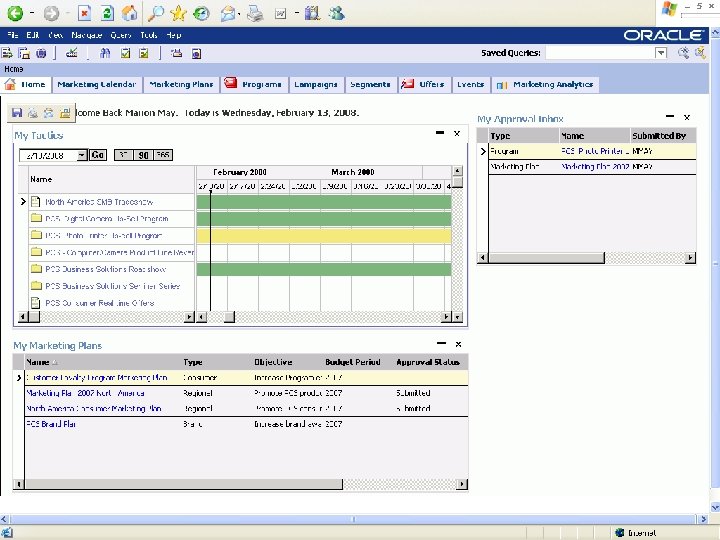Click the Marketing Analytics bar chart icon
720x540 pixels.
[x=502, y=85]
